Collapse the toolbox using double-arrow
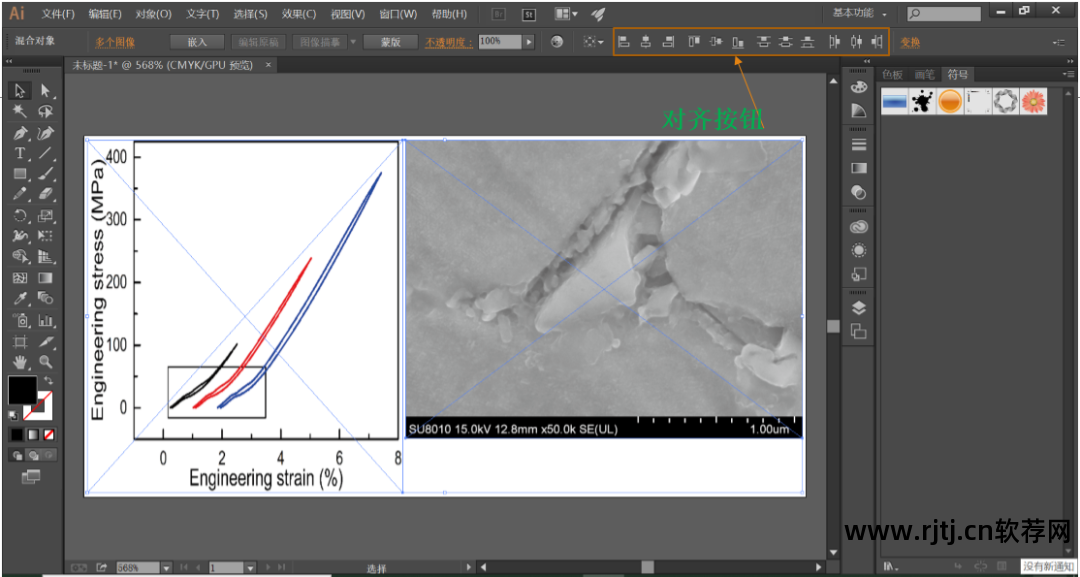The image size is (1080, 577). tap(10, 61)
